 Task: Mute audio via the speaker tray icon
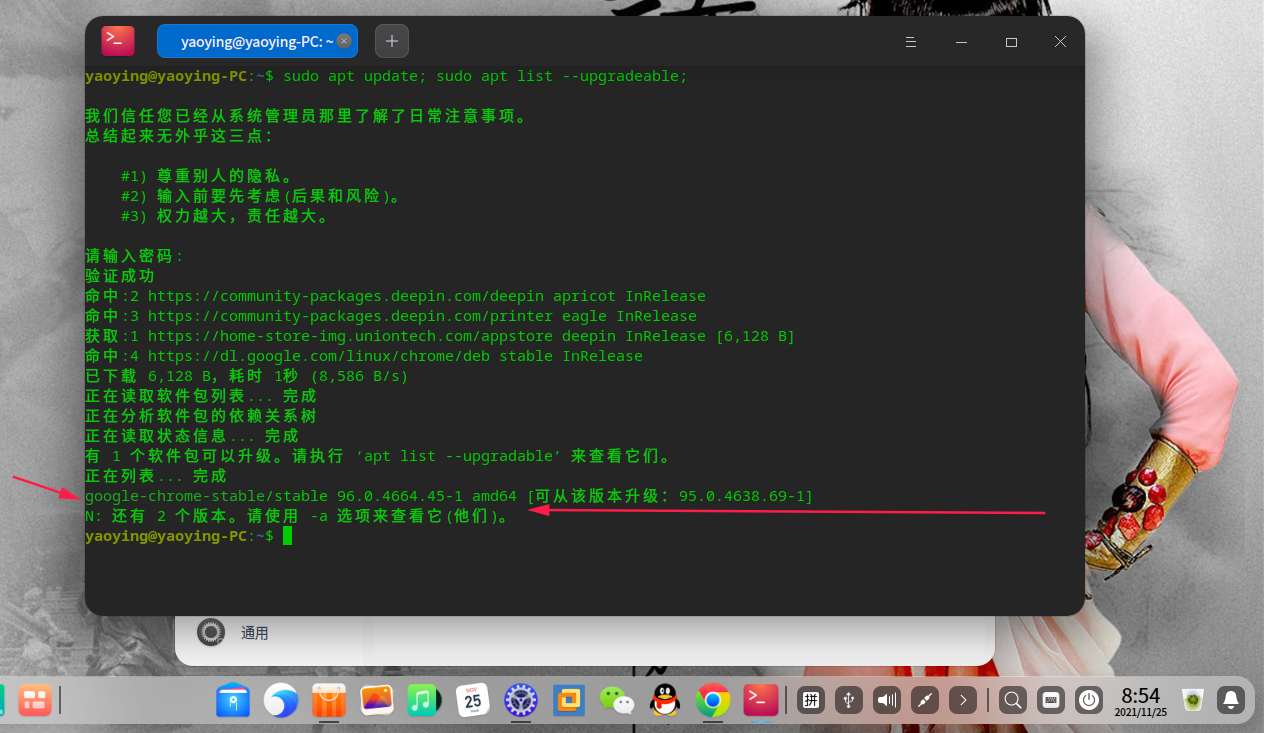point(886,700)
